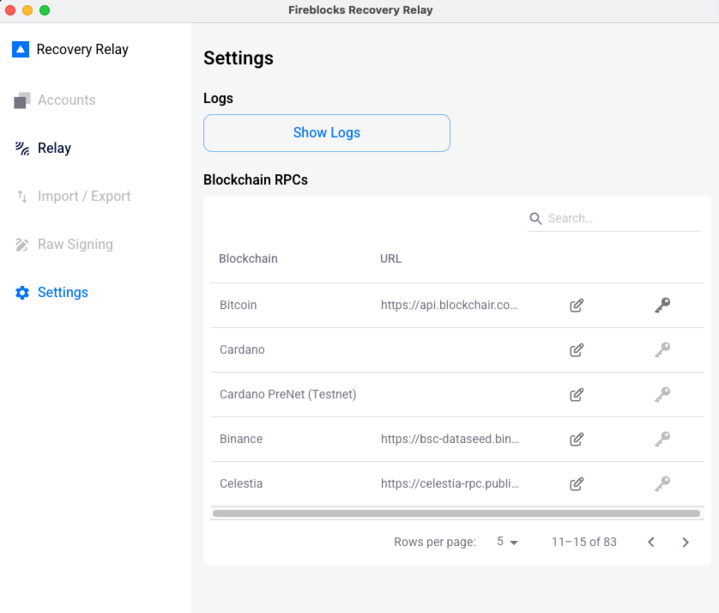Click the celestia-rpc URL cell
Screen dimensions: 719x613
click(x=450, y=484)
